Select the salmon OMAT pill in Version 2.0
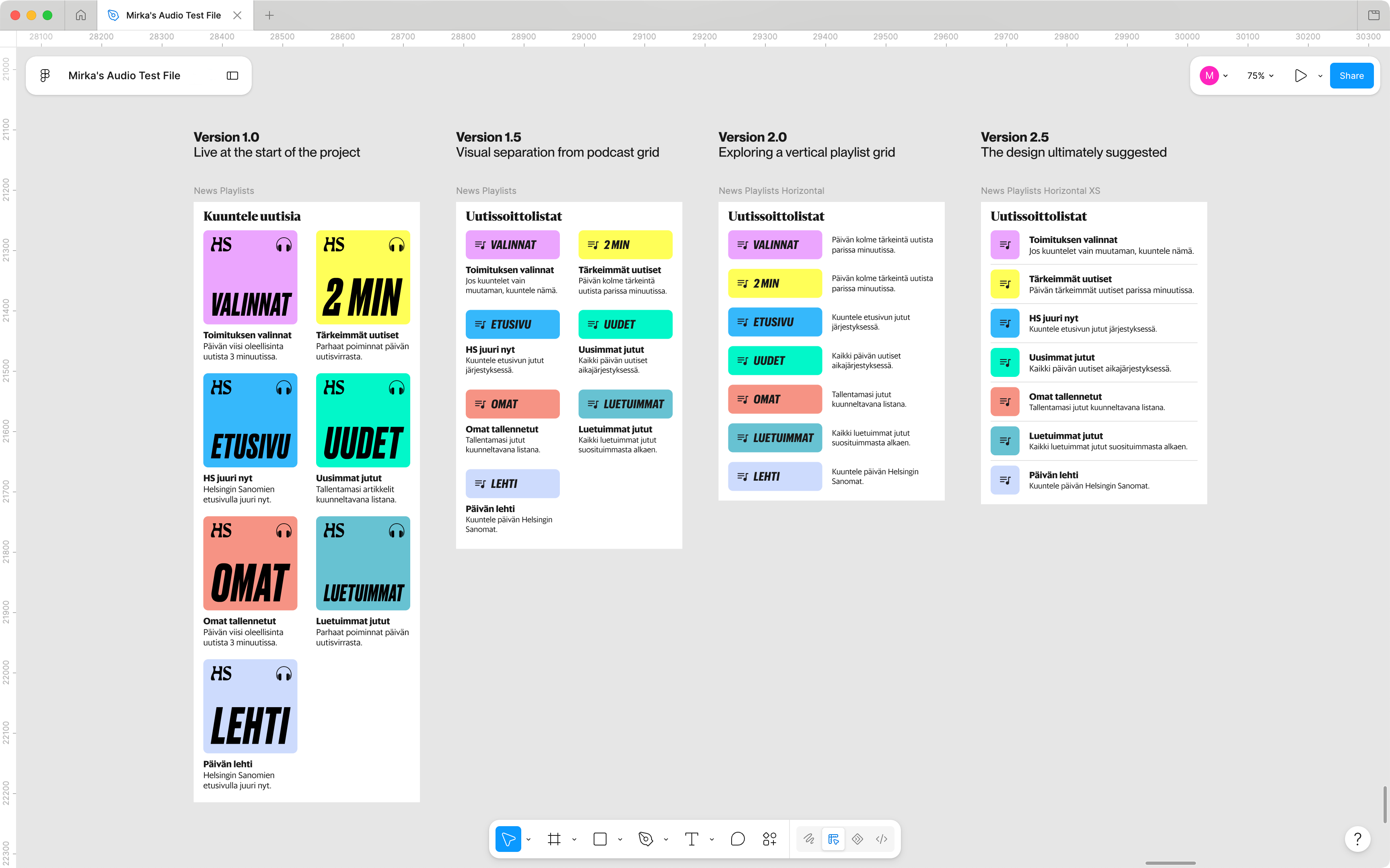 coord(775,399)
